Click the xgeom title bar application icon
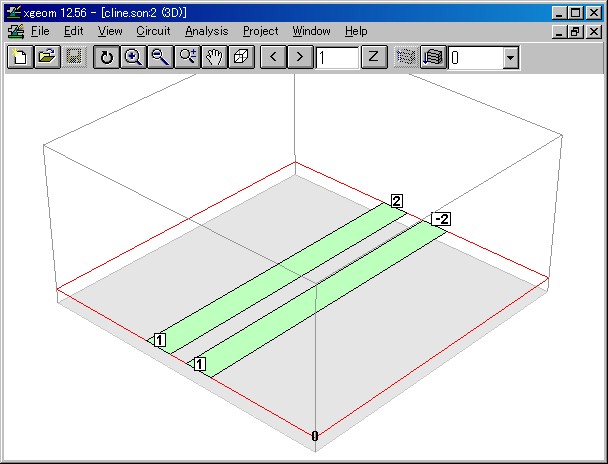 pyautogui.click(x=14, y=12)
